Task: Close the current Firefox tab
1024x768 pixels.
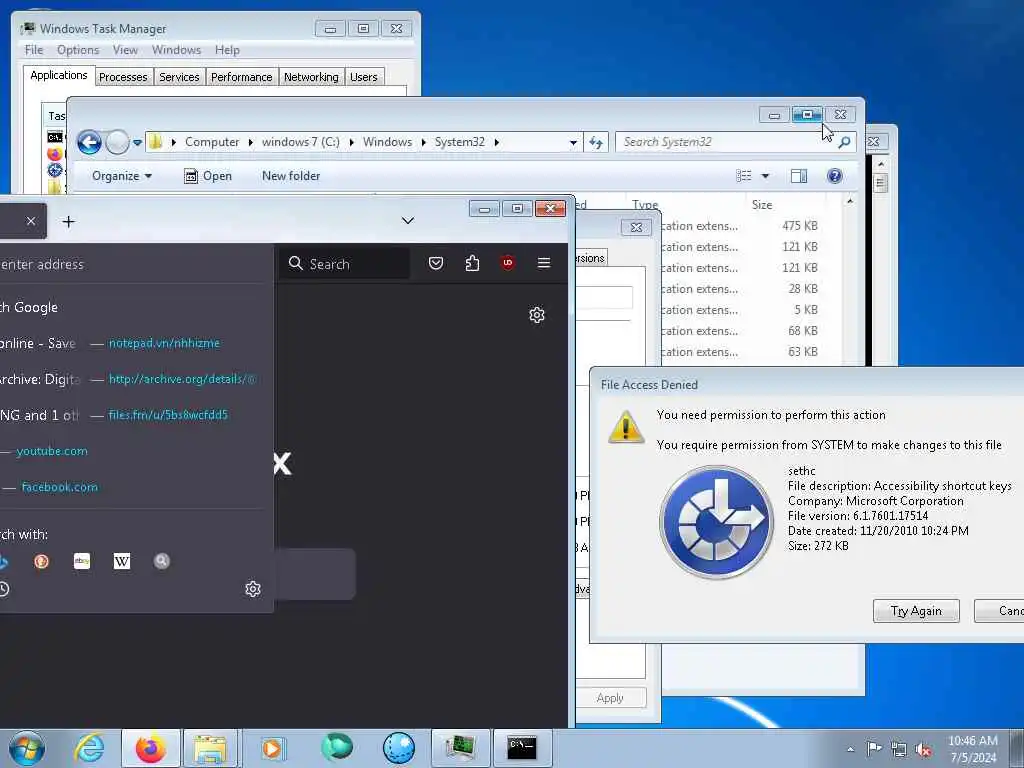Action: coord(31,221)
